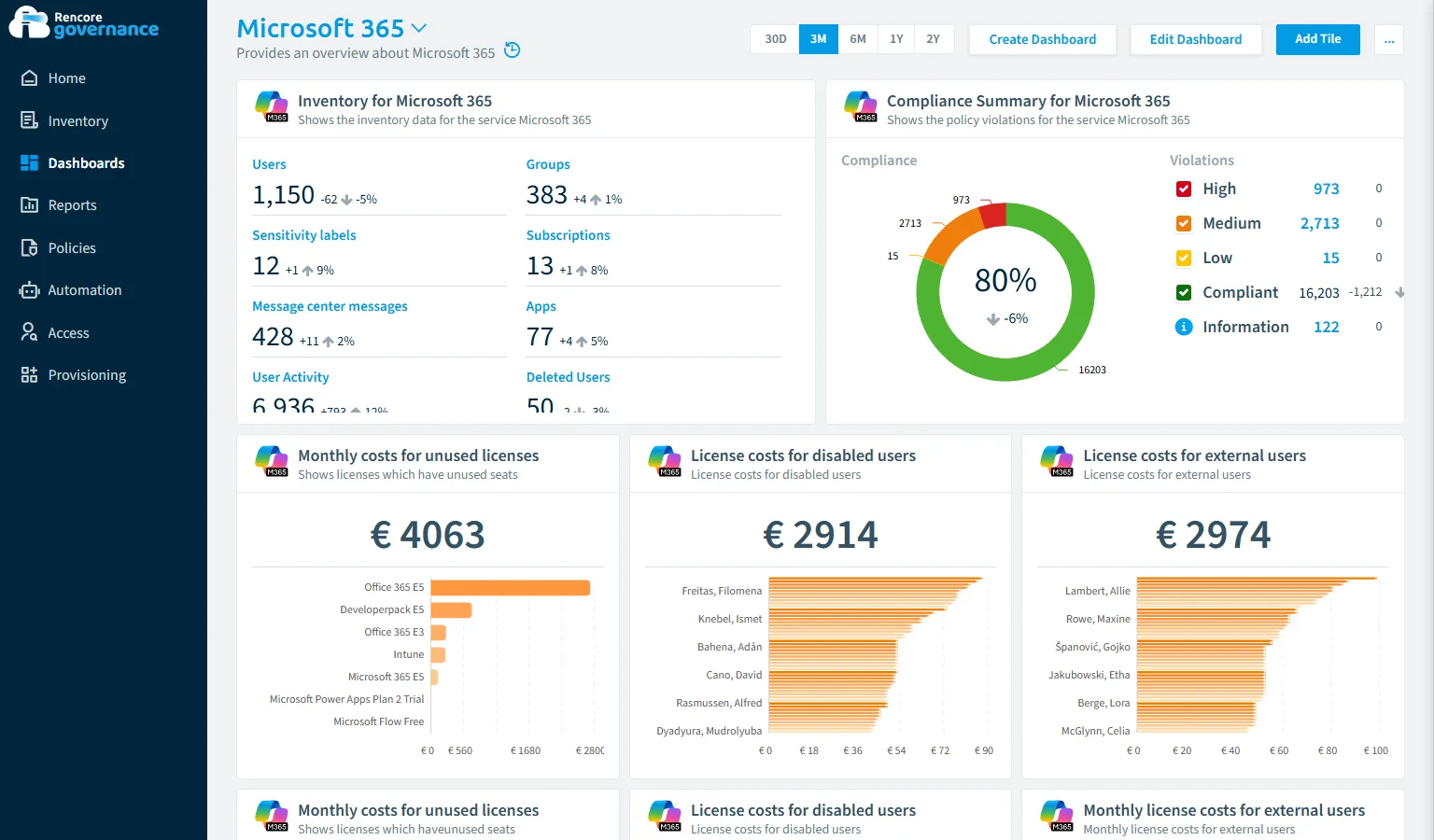
Task: Click the Inventory sidebar icon
Action: point(30,120)
